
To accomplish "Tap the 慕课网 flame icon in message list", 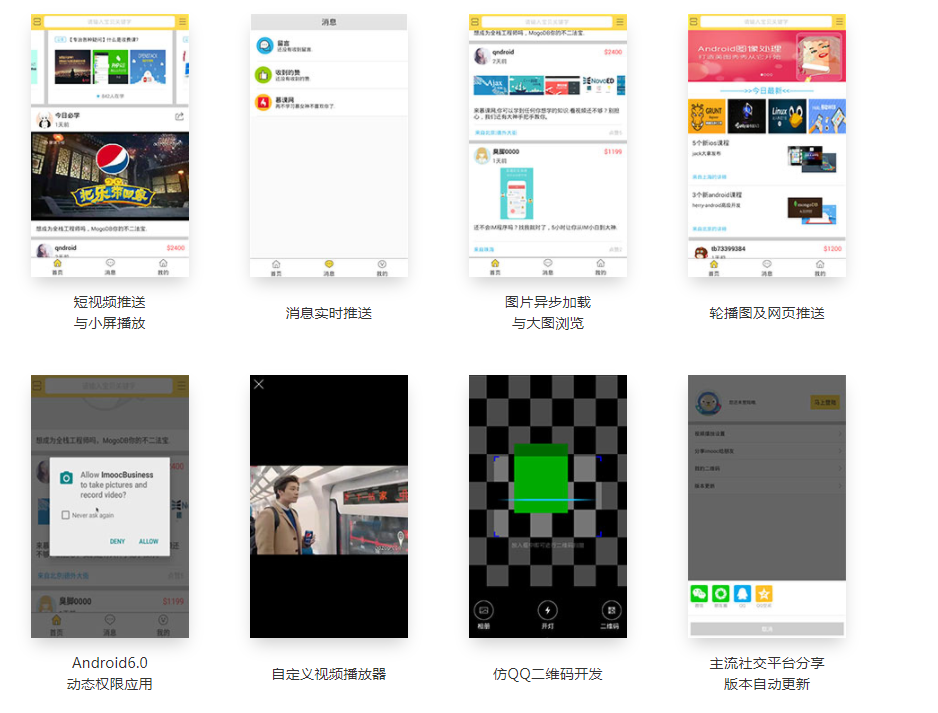I will [x=264, y=102].
